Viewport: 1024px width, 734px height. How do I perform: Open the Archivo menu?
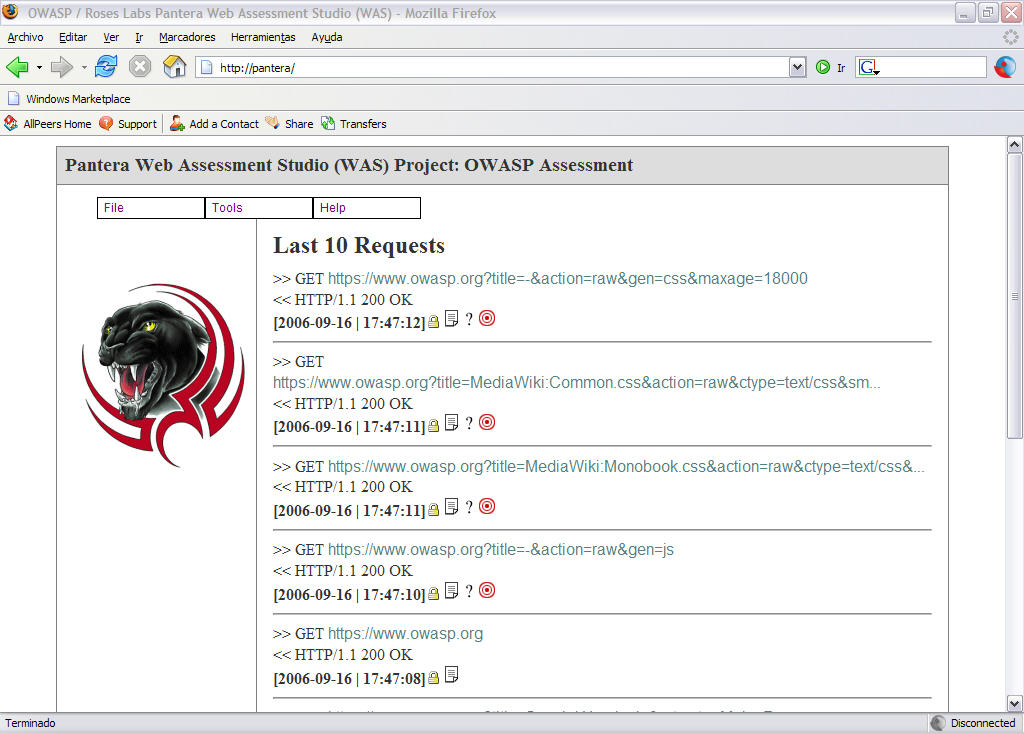[25, 37]
